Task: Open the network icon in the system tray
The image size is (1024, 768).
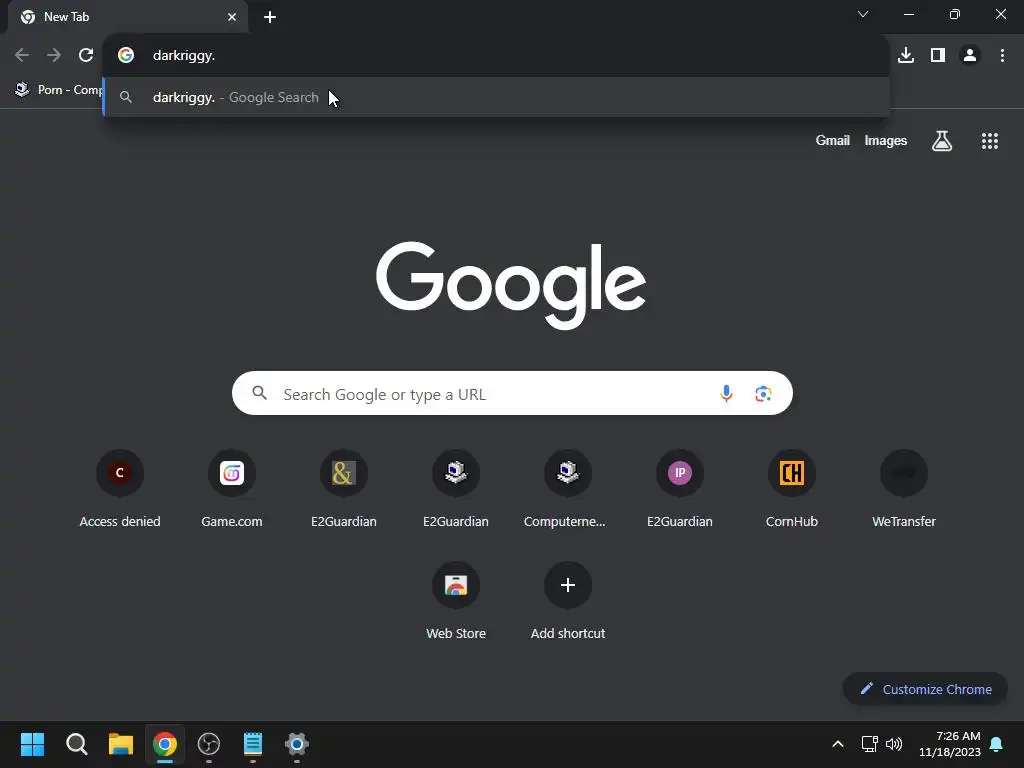Action: tap(869, 744)
